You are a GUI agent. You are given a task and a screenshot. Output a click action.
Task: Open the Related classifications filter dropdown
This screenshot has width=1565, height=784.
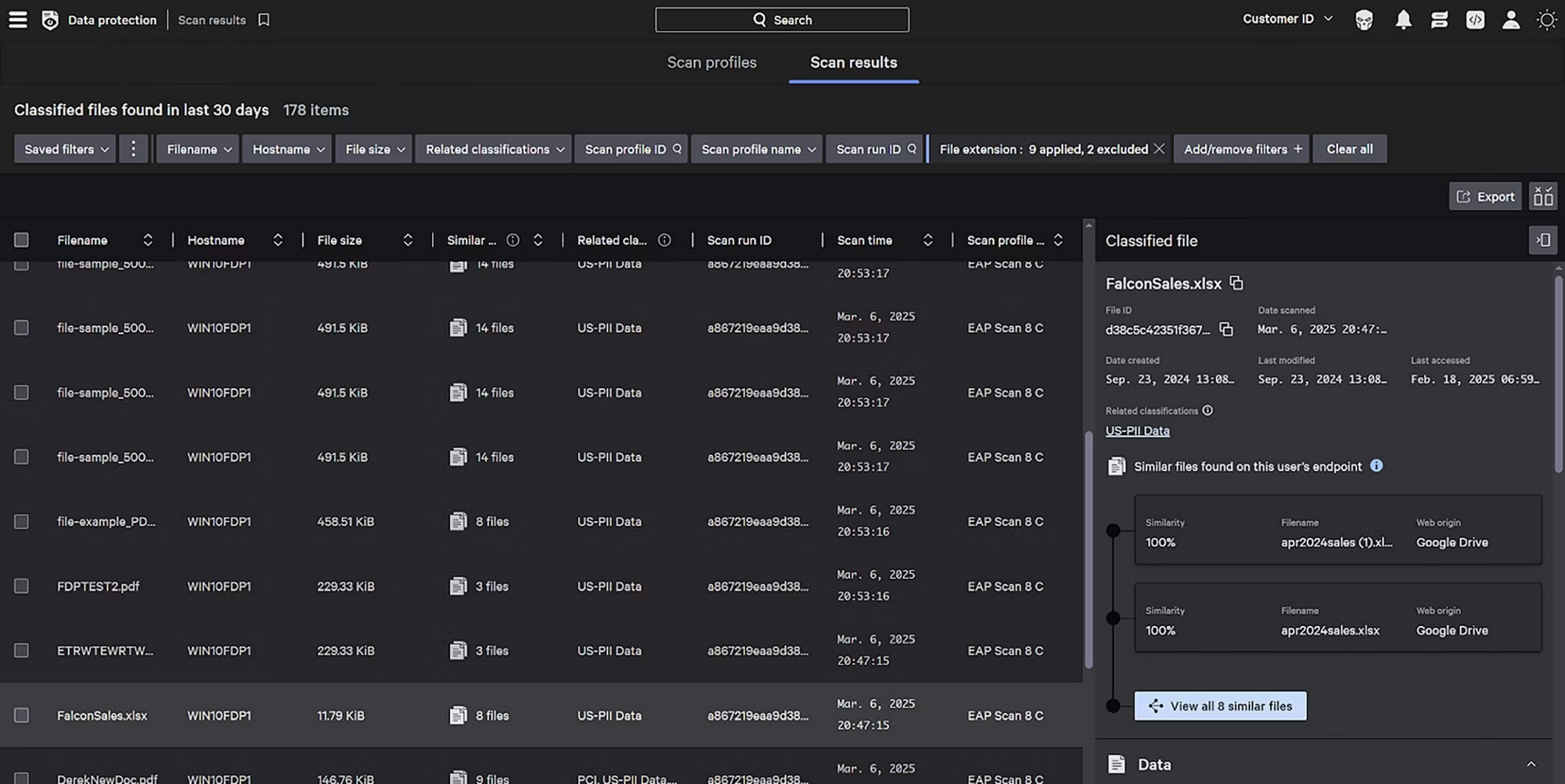(494, 149)
